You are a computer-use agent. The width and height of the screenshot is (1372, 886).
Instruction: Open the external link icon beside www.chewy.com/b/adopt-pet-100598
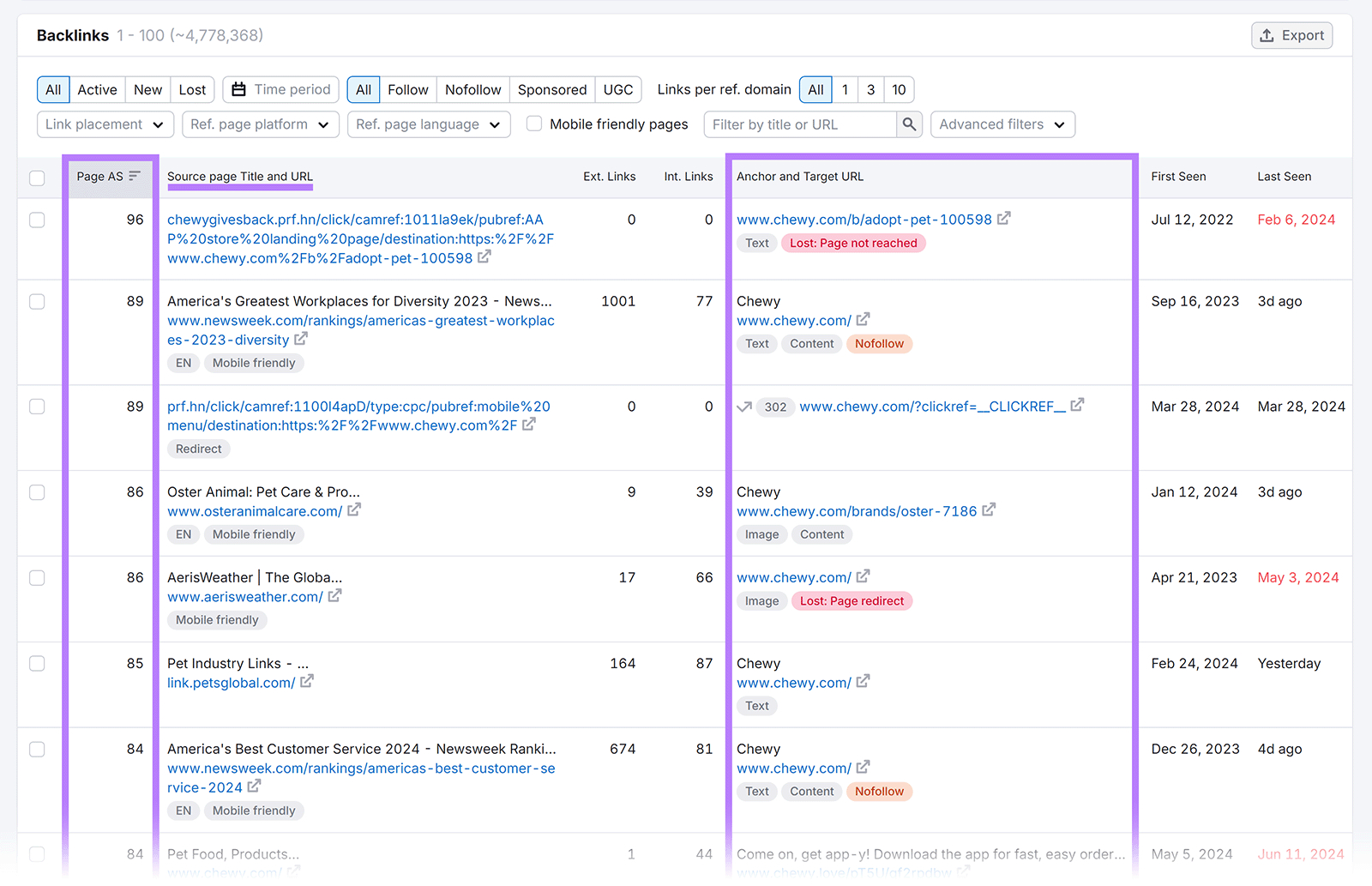click(x=1004, y=219)
